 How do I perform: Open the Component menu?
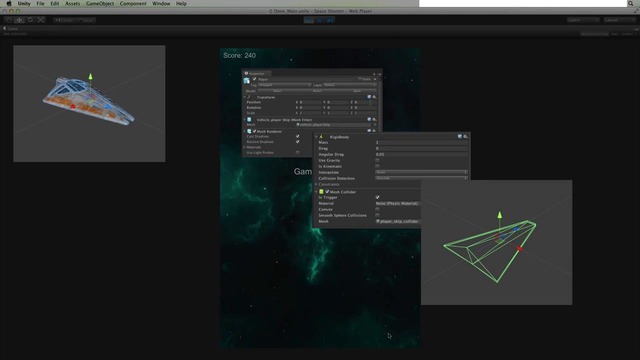[133, 3]
